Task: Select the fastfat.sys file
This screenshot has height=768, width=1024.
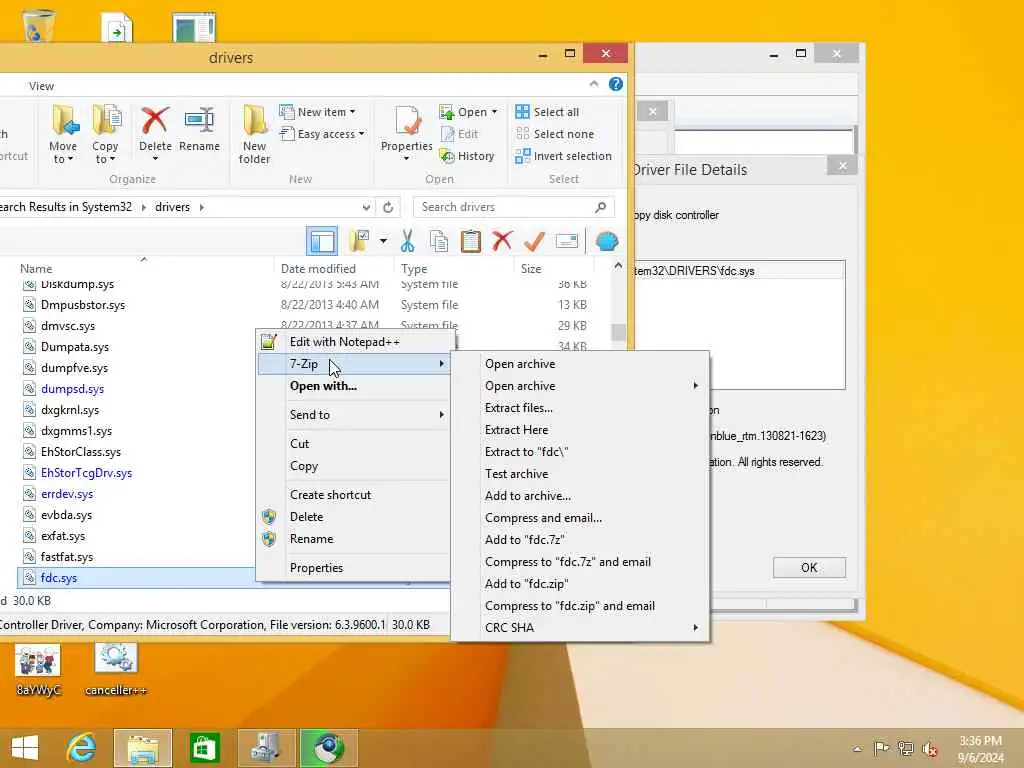Action: (x=67, y=557)
